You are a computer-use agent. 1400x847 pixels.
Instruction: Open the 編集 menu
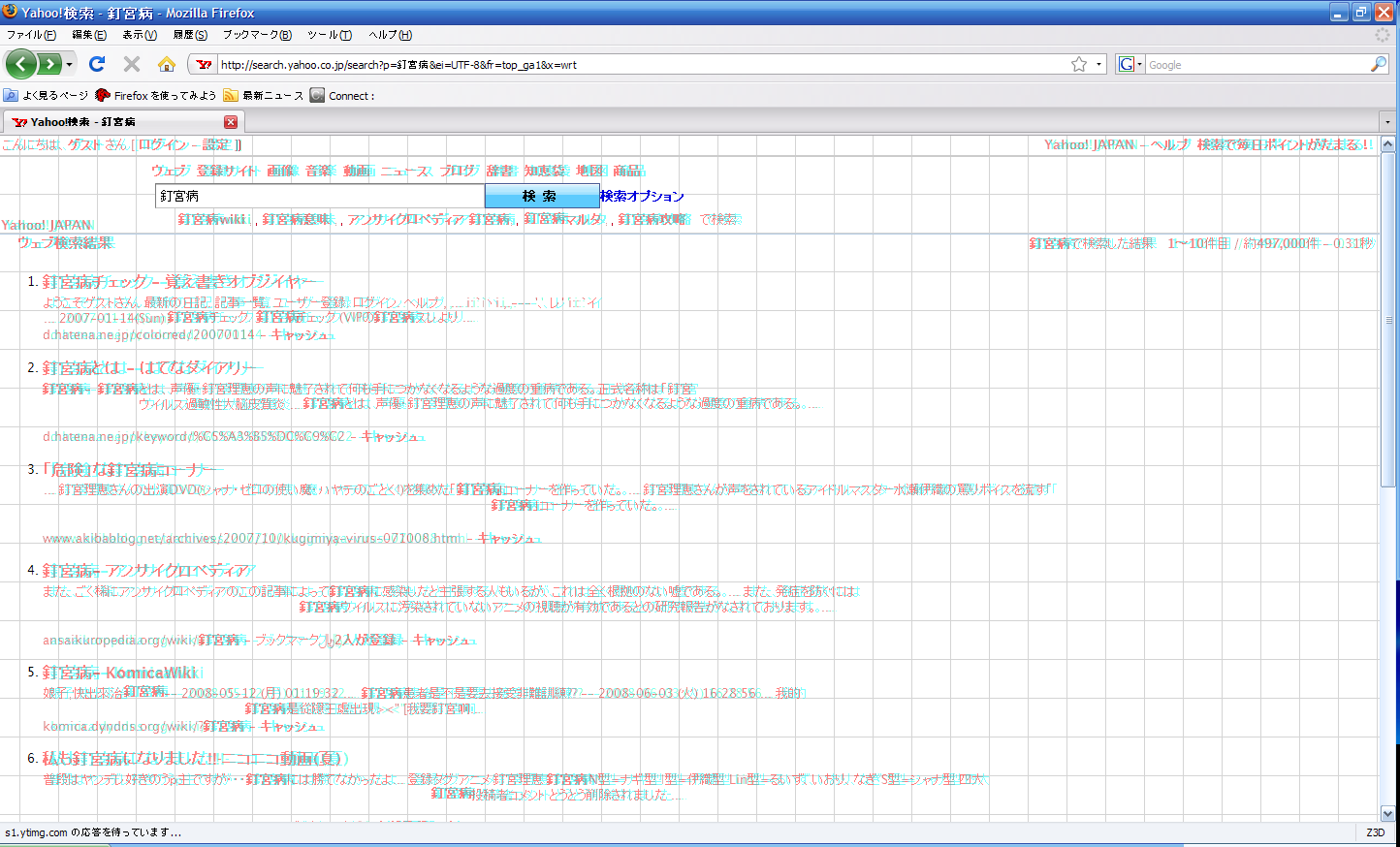89,35
